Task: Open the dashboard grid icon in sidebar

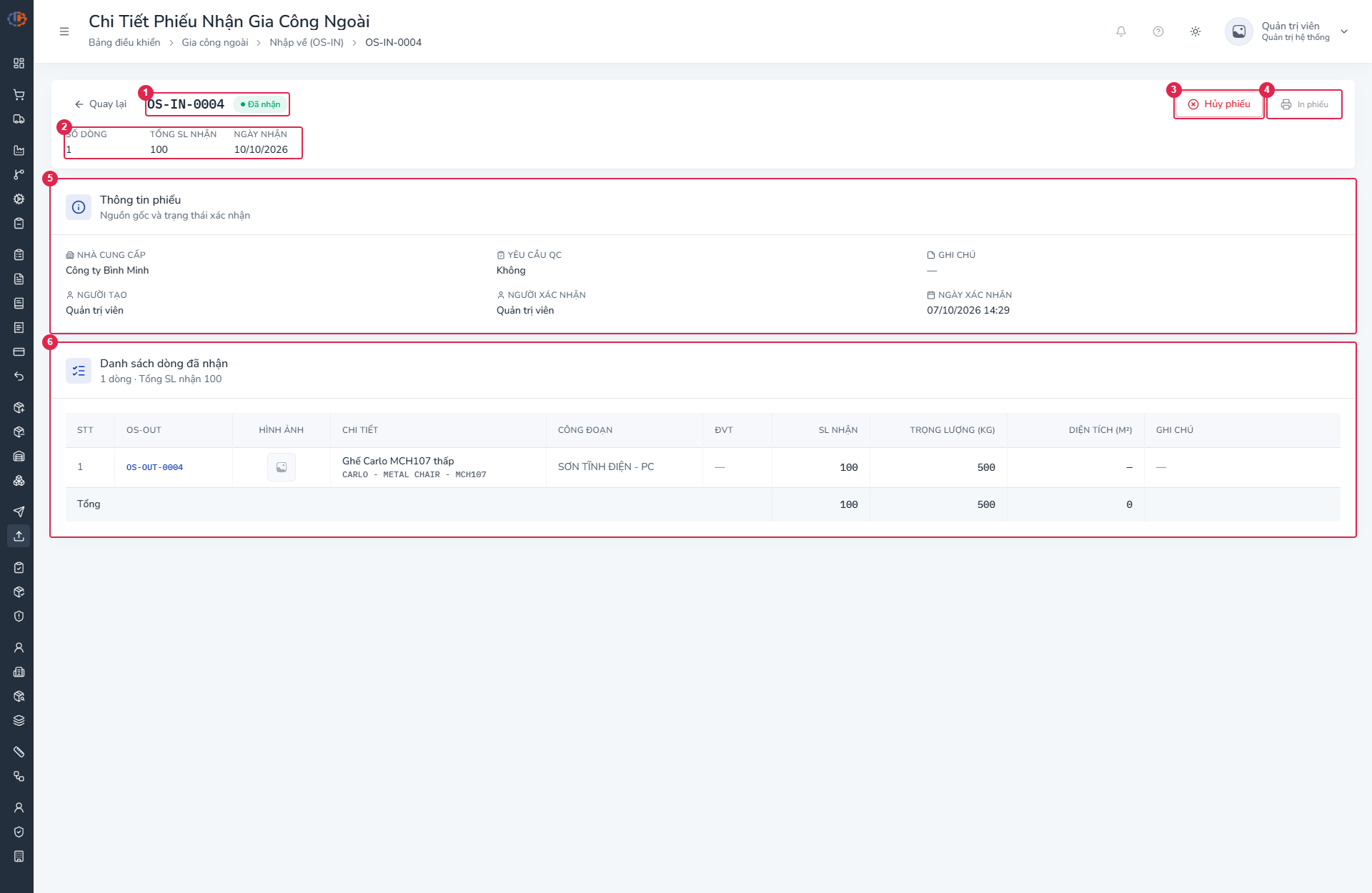Action: coord(19,64)
